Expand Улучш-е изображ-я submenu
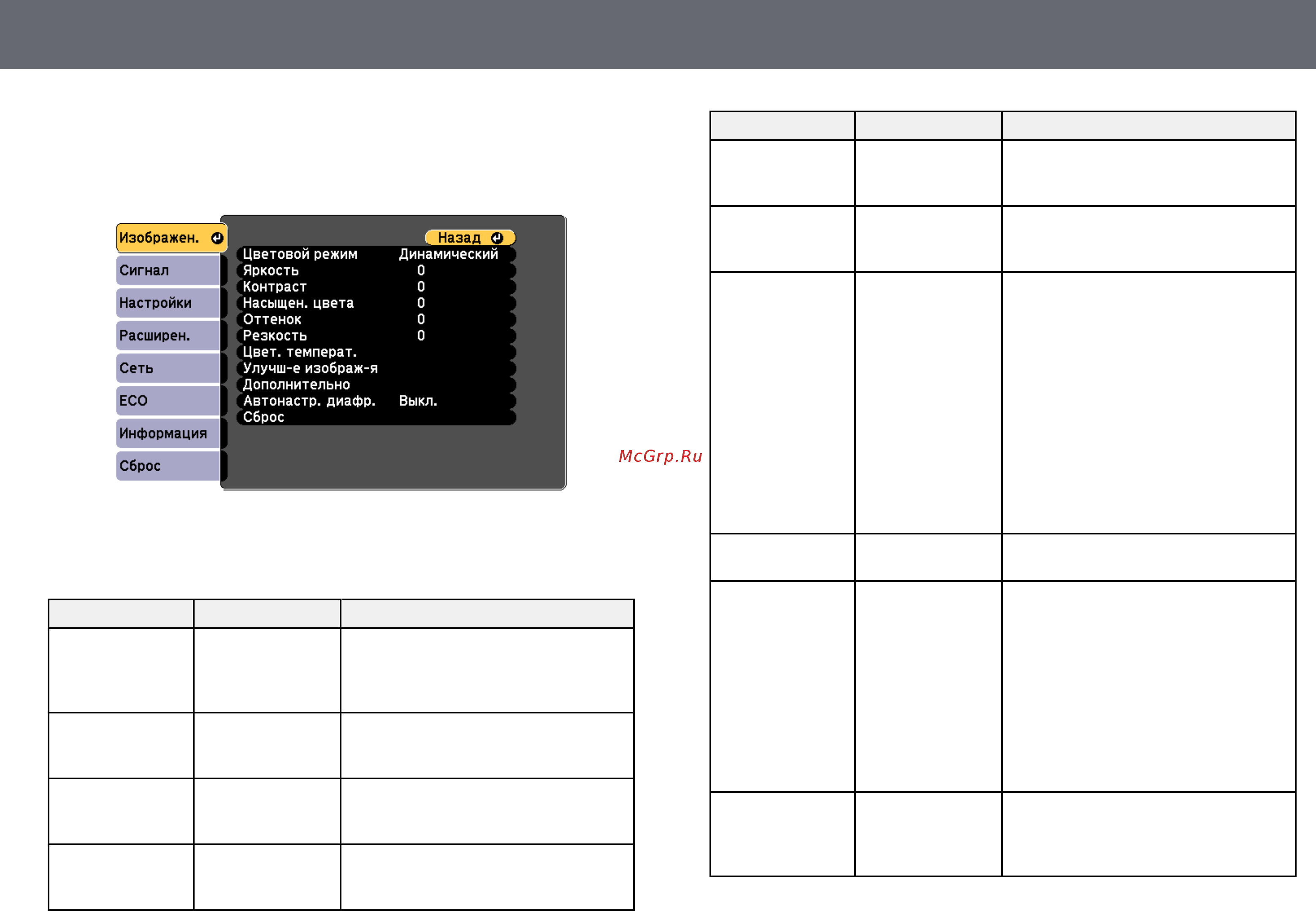 (x=376, y=368)
